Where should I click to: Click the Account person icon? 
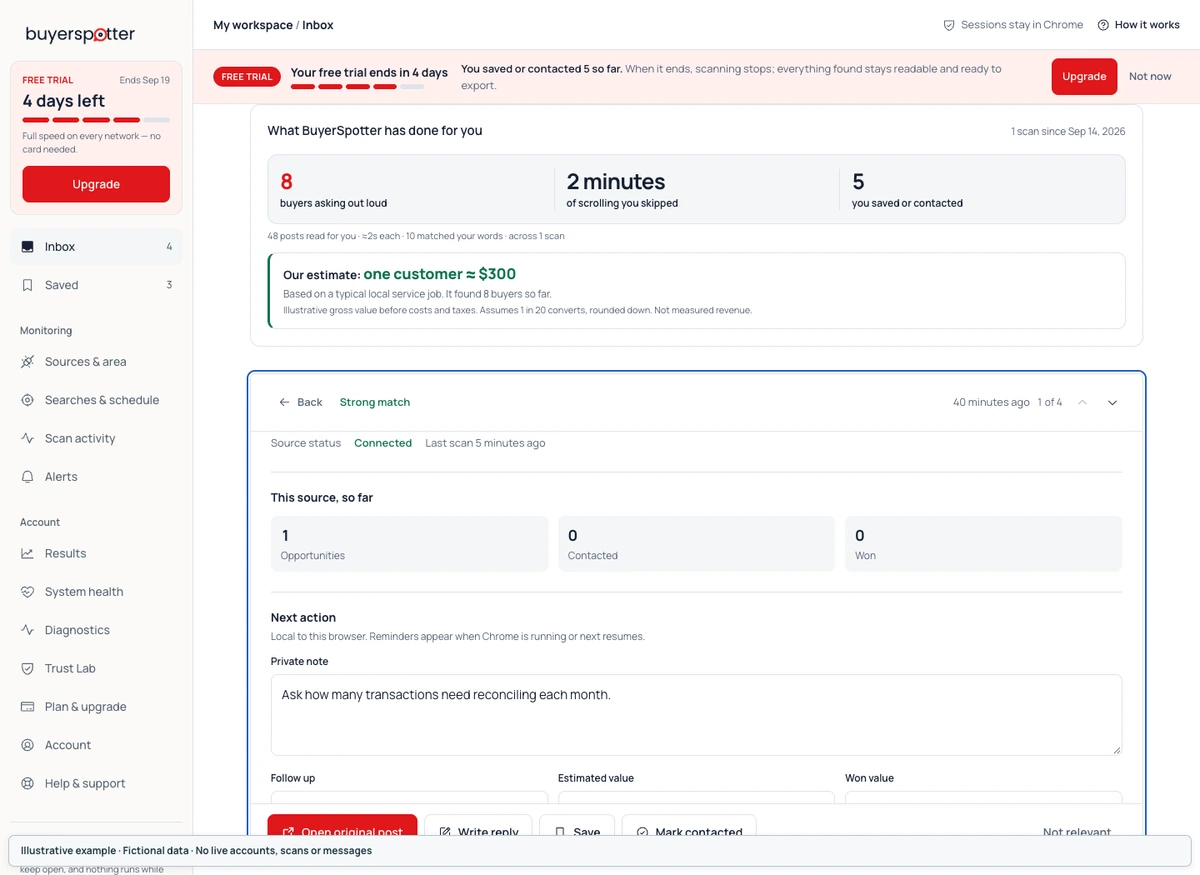27,745
